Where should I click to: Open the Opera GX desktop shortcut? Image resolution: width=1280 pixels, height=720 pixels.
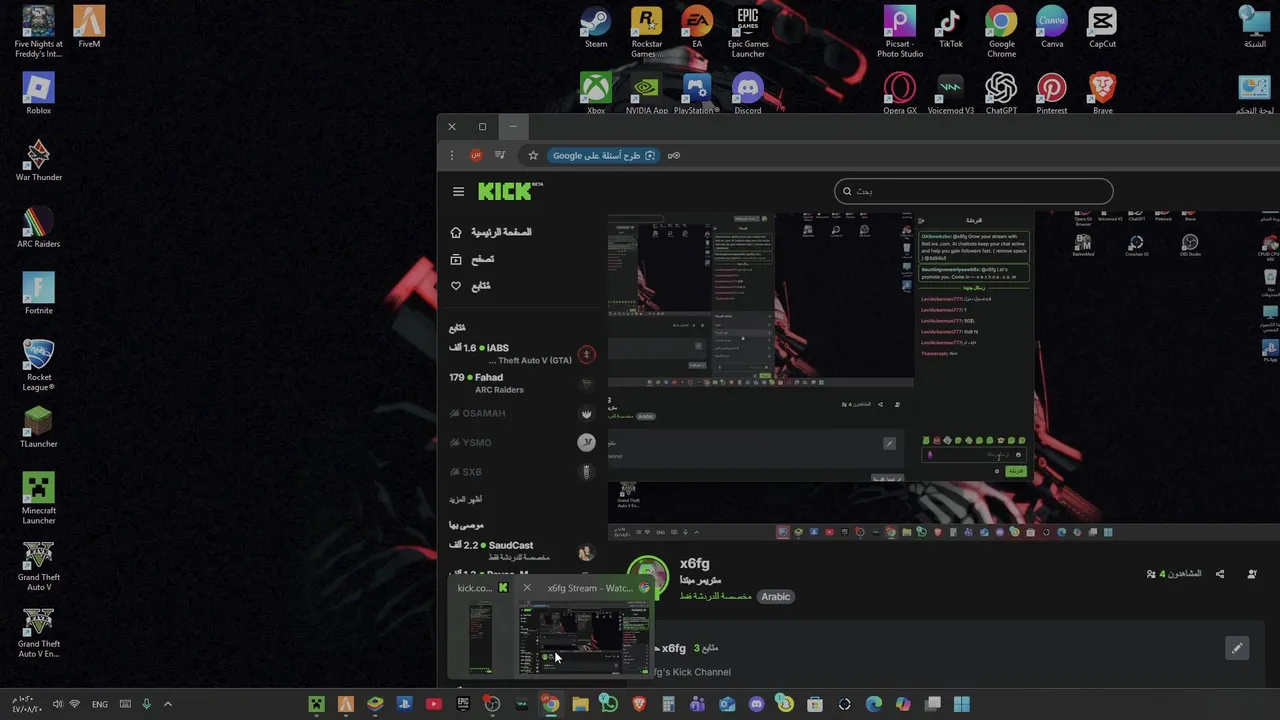click(900, 94)
